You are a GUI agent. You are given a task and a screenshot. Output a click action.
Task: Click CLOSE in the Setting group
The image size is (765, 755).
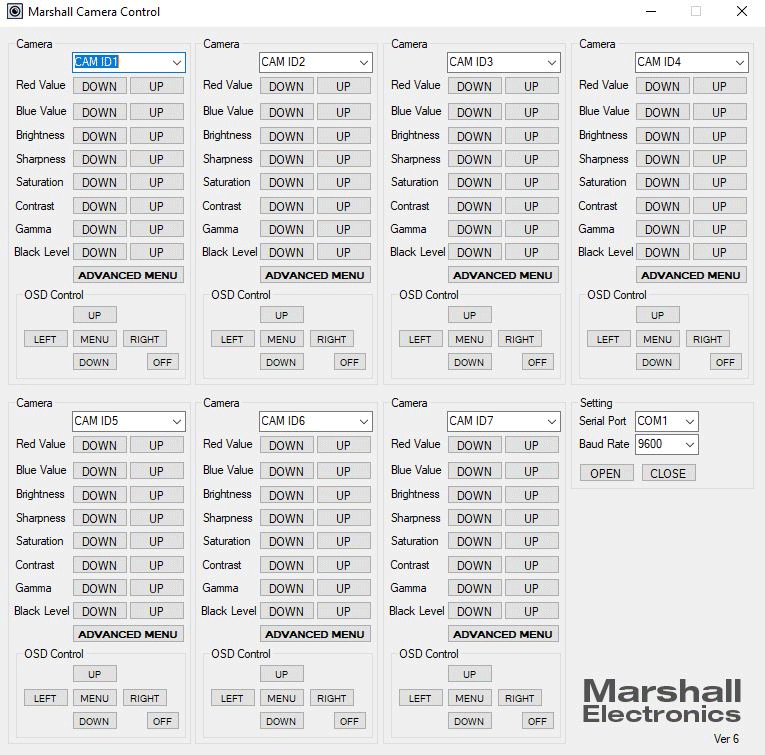coord(668,473)
